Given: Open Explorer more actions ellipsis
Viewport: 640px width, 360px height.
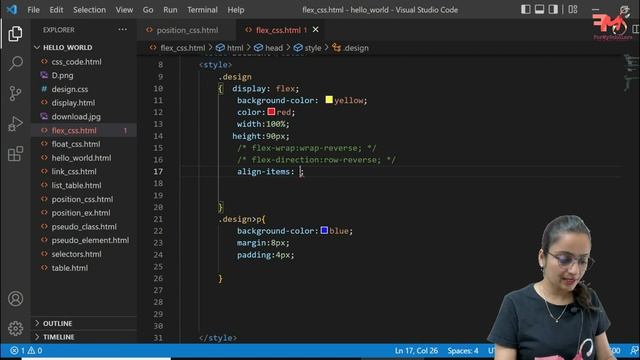Looking at the screenshot, I should click(x=122, y=29).
